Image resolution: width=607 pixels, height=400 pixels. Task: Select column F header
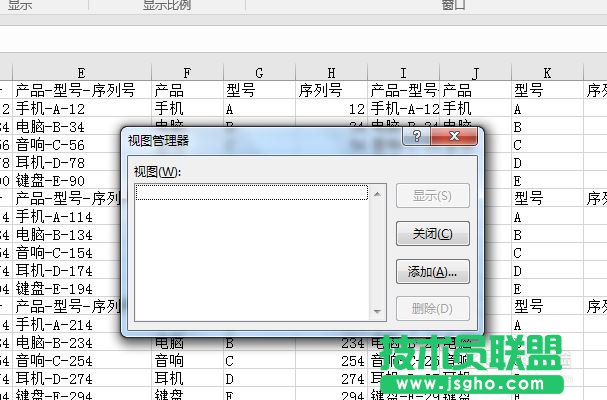[187, 72]
